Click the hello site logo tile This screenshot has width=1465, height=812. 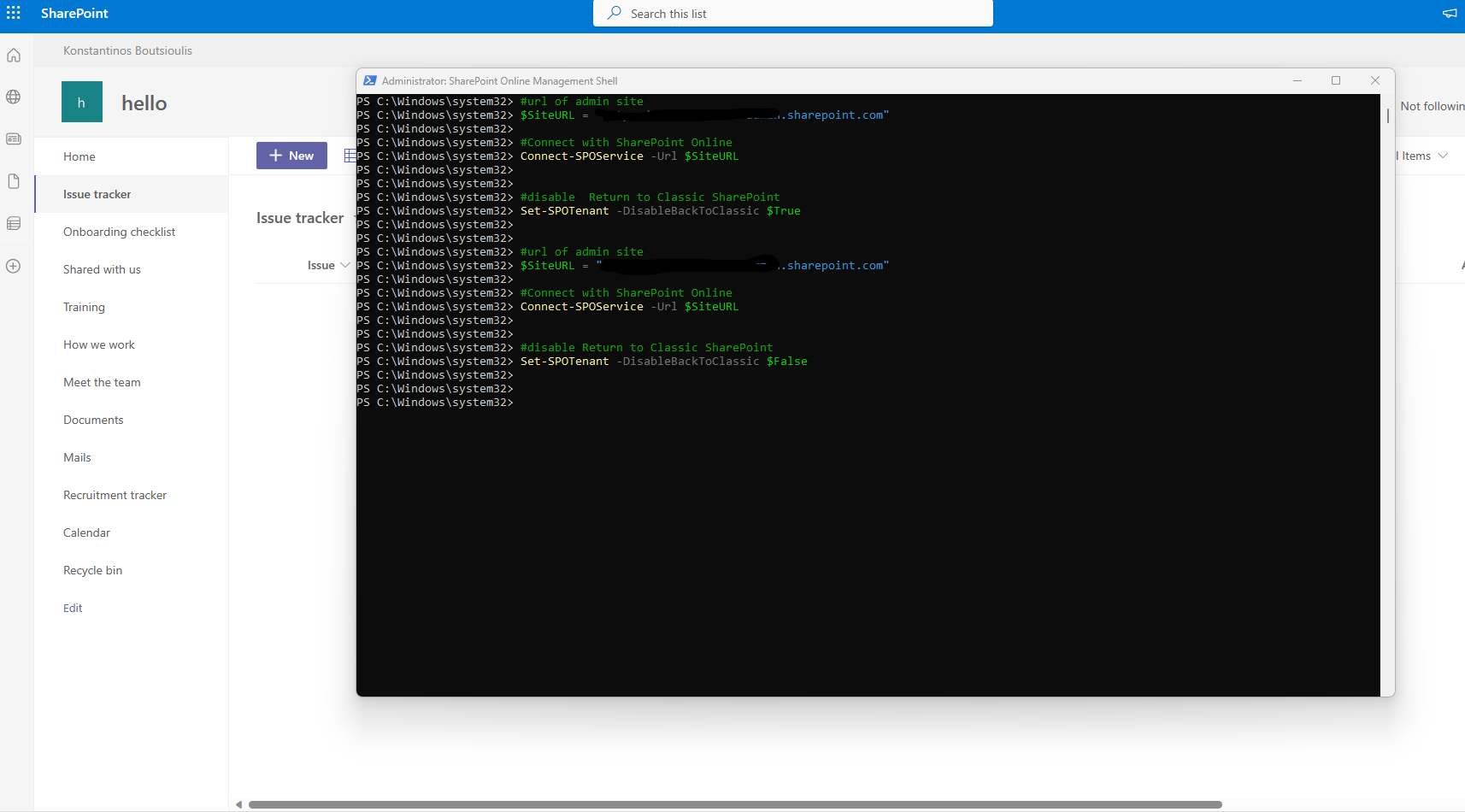82,102
